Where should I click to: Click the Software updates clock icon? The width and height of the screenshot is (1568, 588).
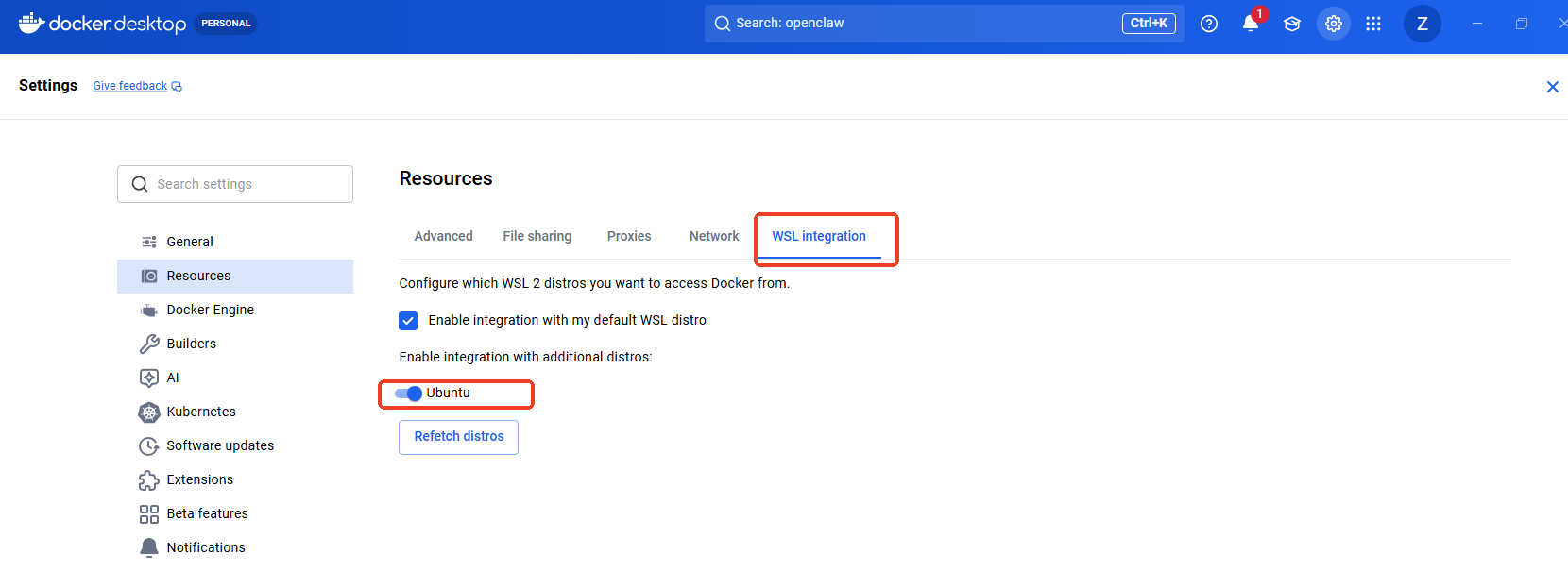pos(149,445)
